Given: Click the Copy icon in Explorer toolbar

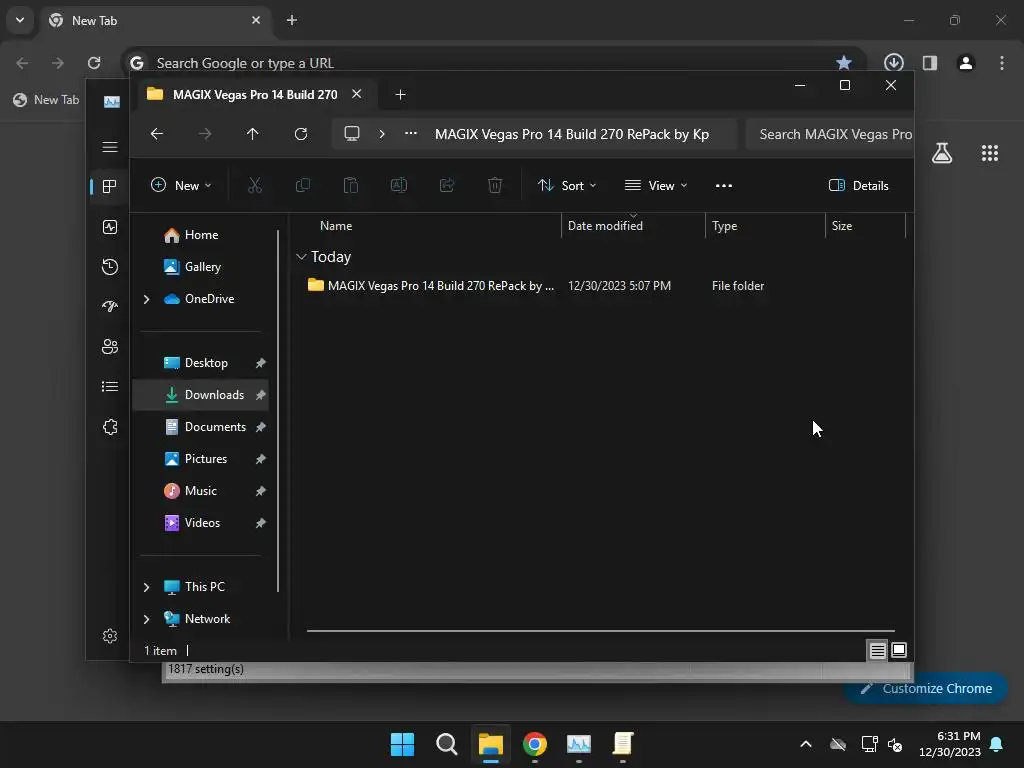Looking at the screenshot, I should pos(302,185).
